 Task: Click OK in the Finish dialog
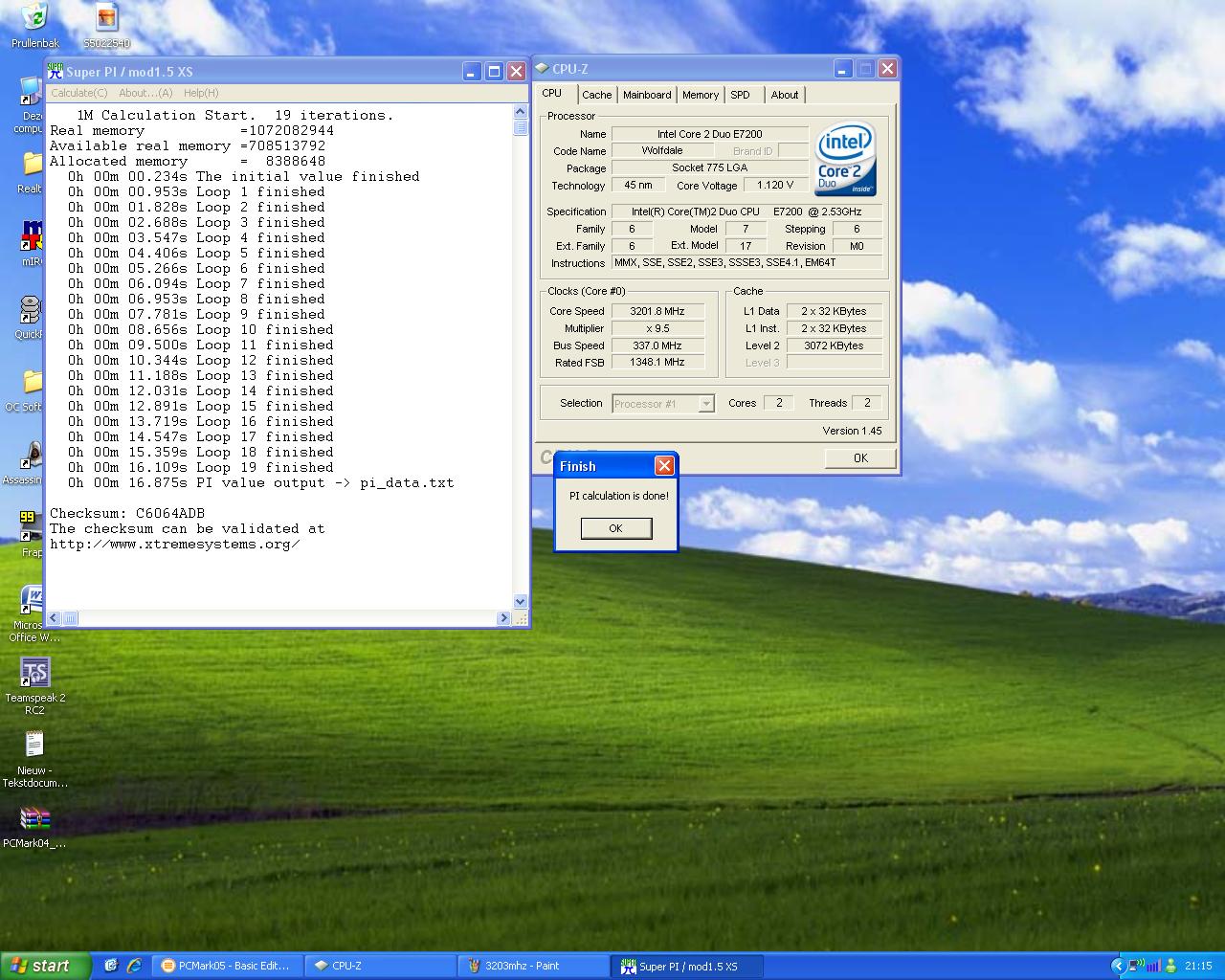click(x=616, y=528)
